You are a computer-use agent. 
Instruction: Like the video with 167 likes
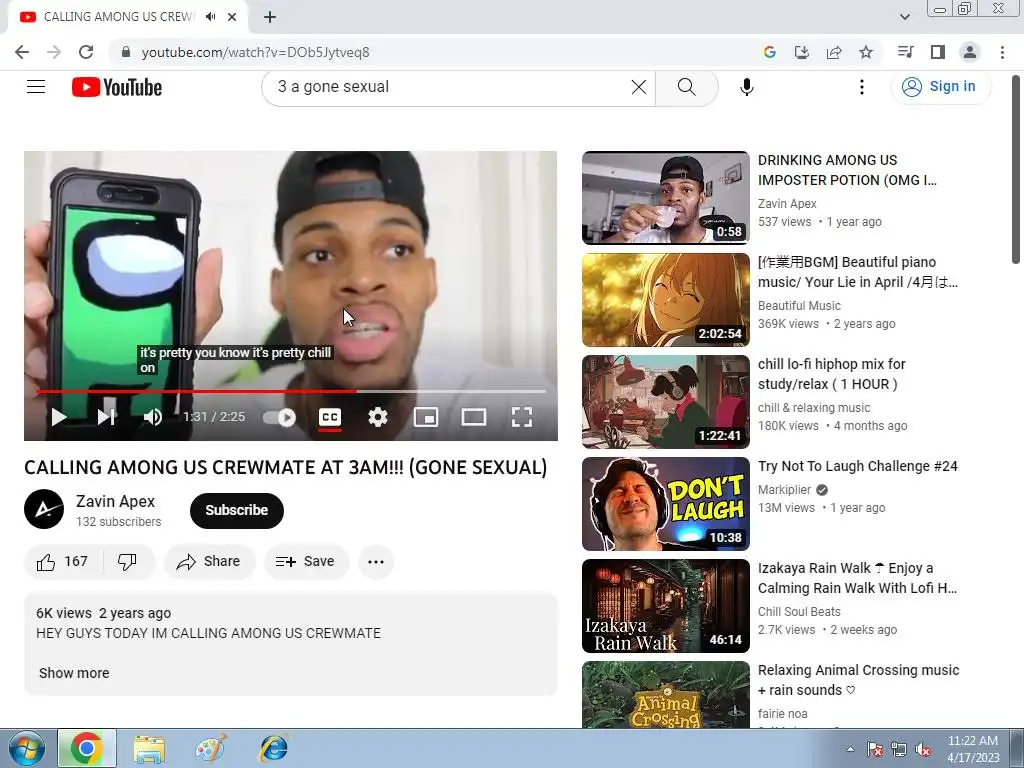point(63,562)
